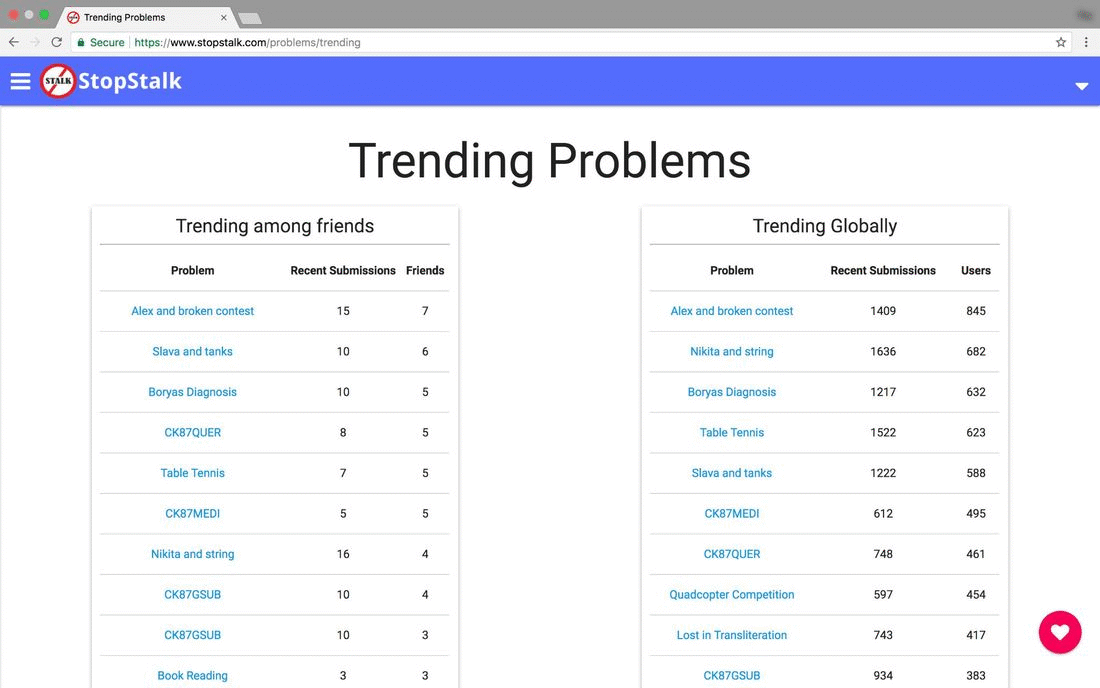Reload the page using the refresh icon
This screenshot has height=688, width=1100.
pyautogui.click(x=56, y=42)
